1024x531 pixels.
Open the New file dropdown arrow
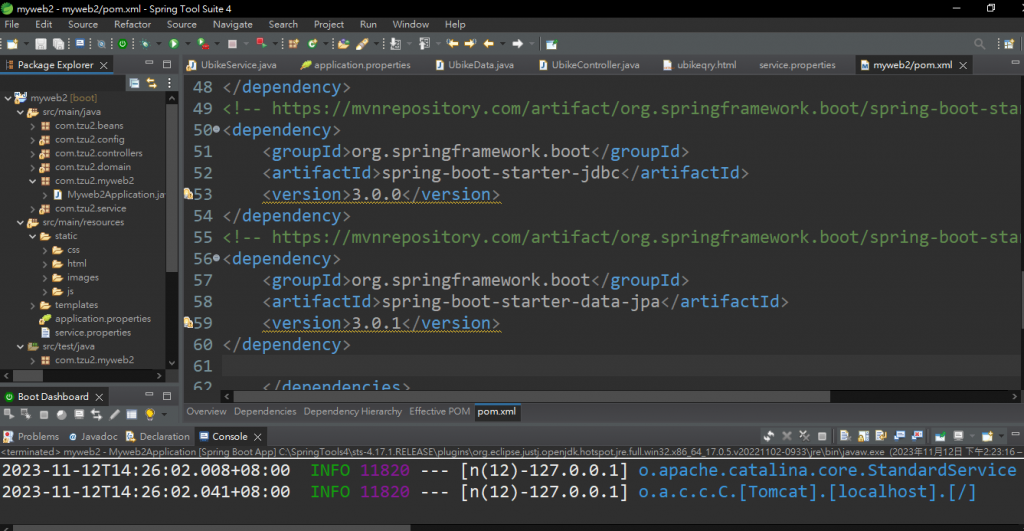tap(26, 44)
